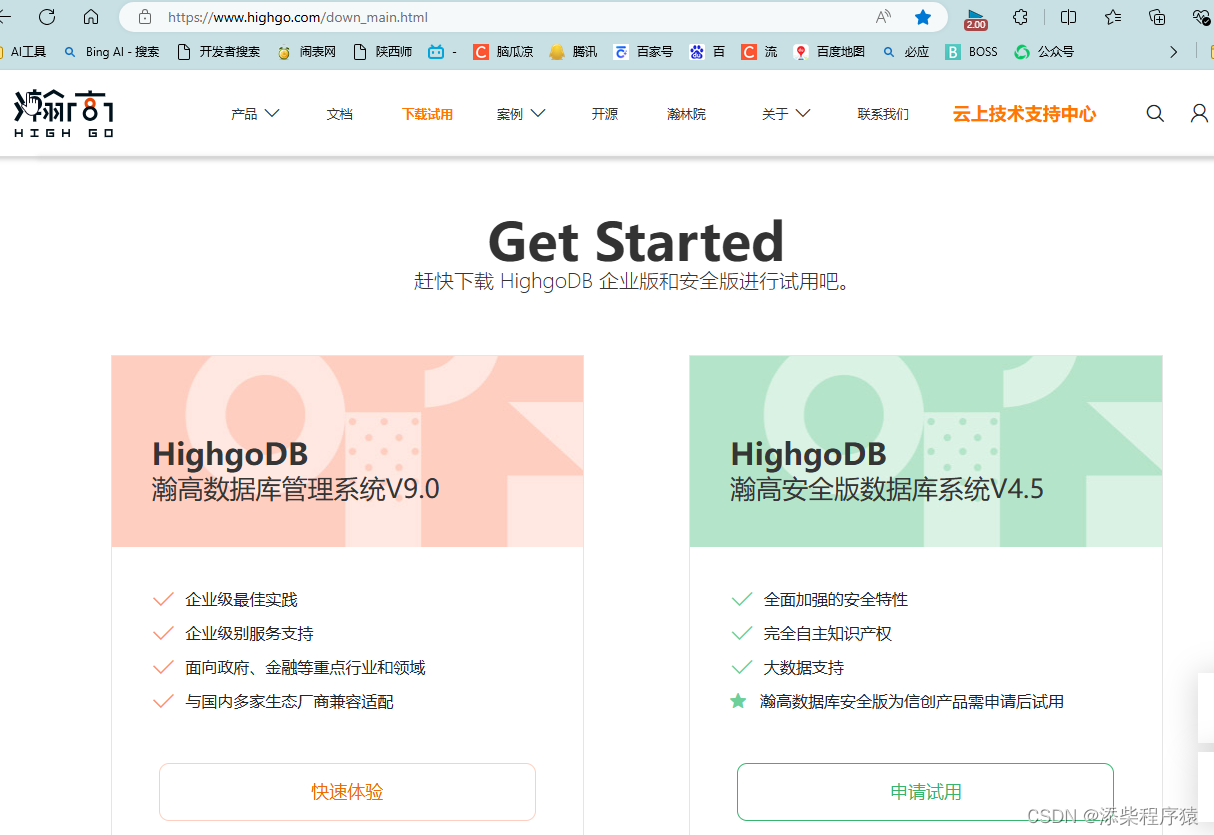This screenshot has height=835, width=1214.
Task: Open the collections icon in toolbar
Action: click(x=1157, y=17)
